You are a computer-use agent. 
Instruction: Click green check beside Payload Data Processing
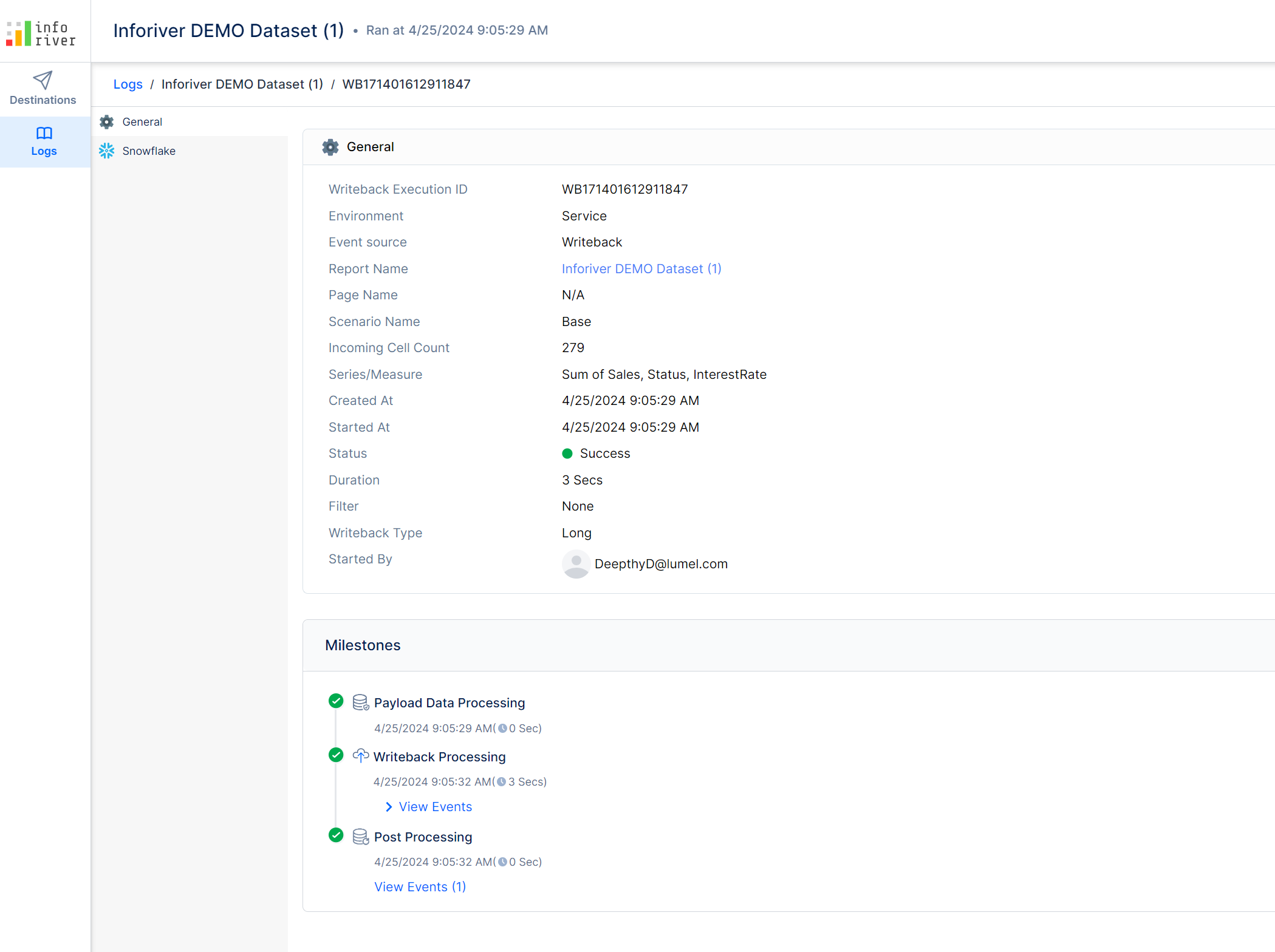click(x=336, y=701)
